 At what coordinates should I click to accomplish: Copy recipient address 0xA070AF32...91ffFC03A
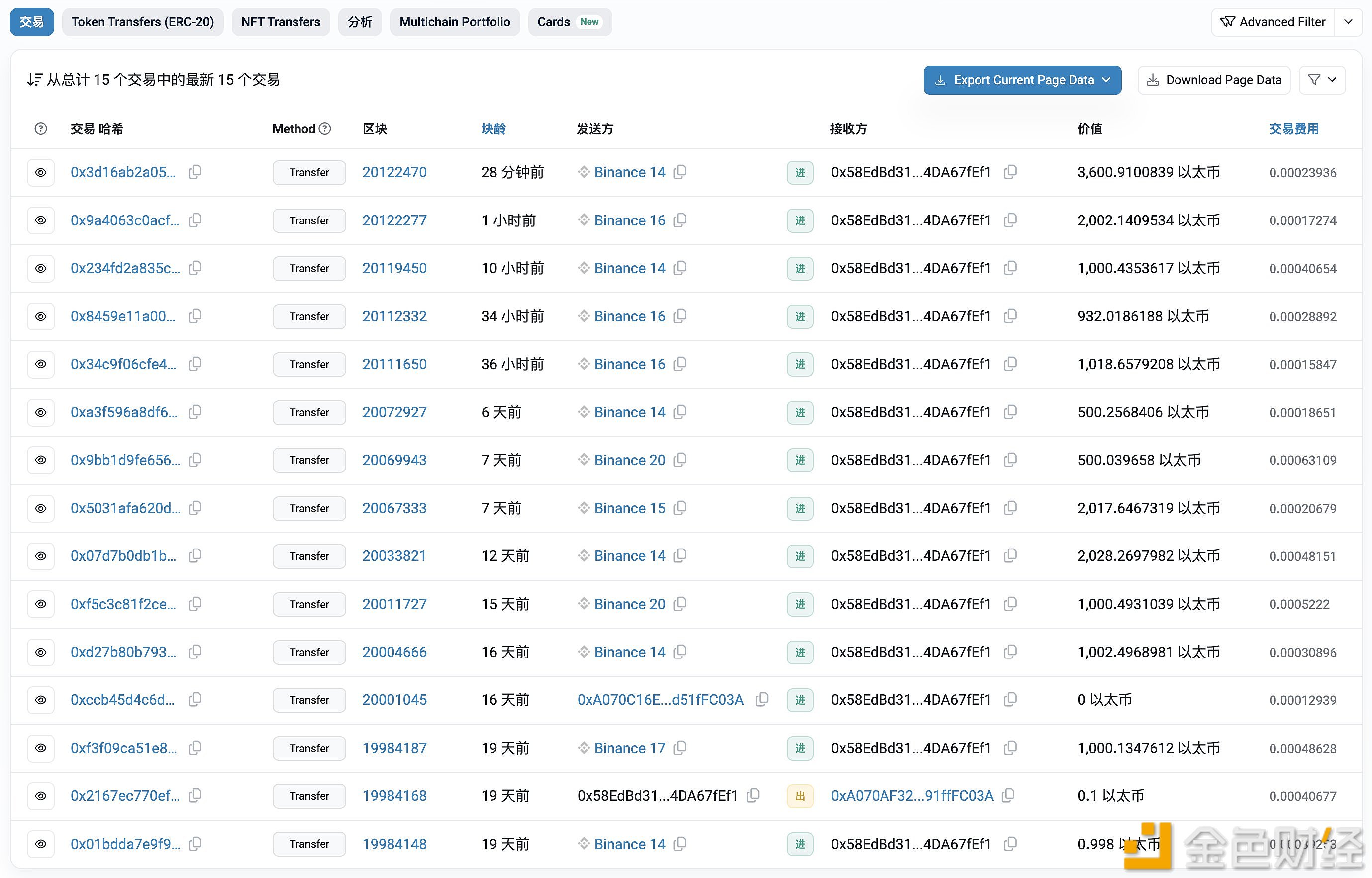[x=1008, y=795]
